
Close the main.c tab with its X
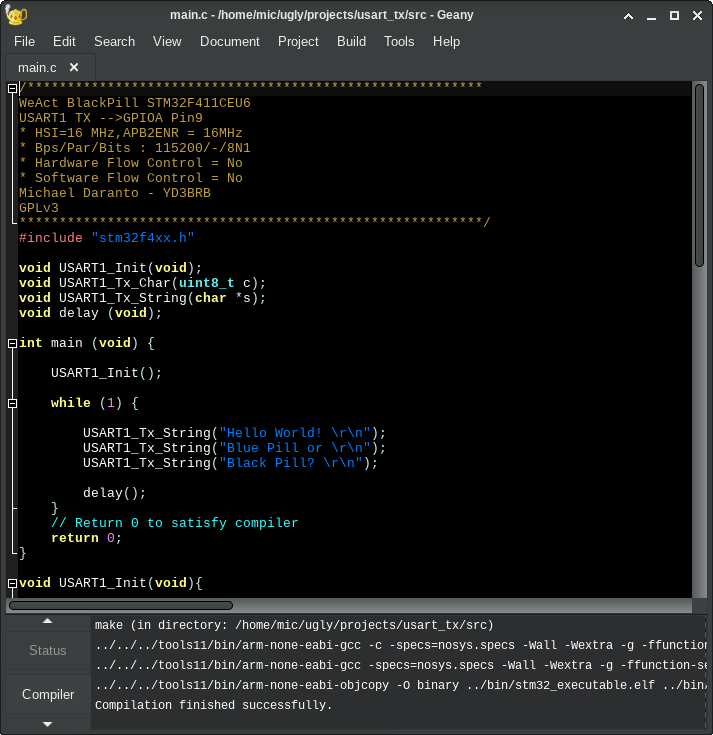(x=75, y=68)
